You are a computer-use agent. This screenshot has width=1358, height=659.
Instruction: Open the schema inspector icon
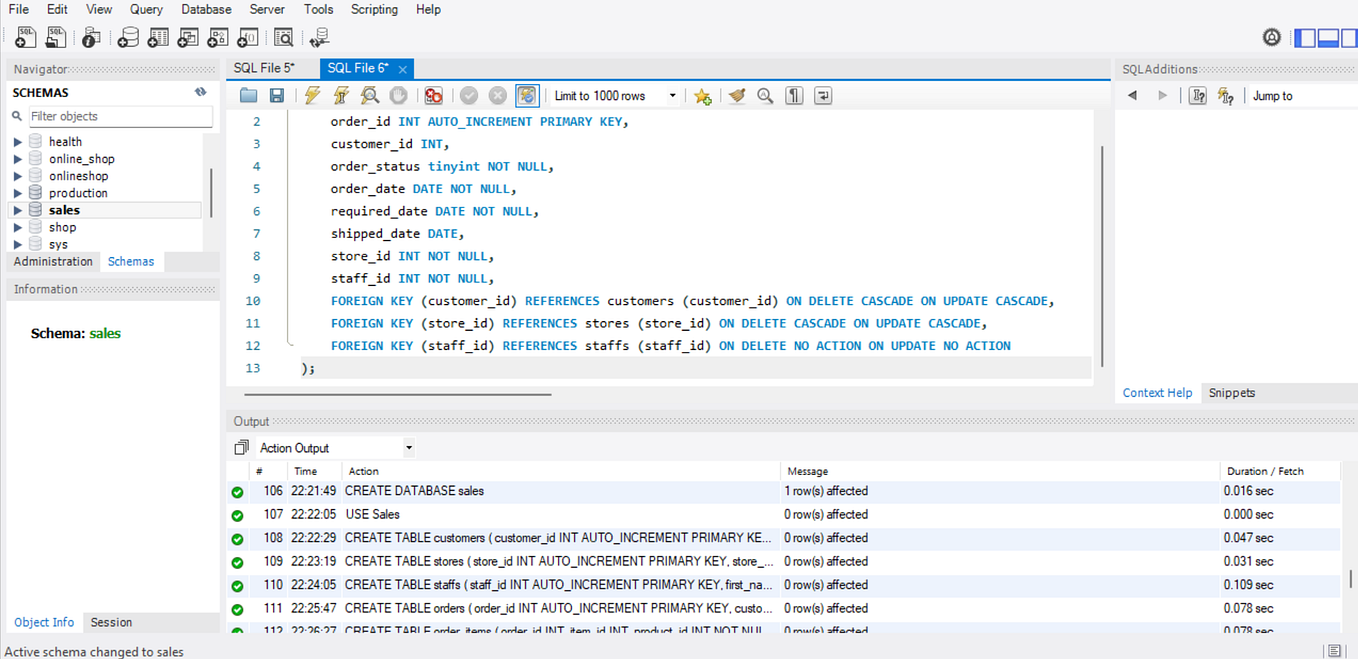click(91, 37)
